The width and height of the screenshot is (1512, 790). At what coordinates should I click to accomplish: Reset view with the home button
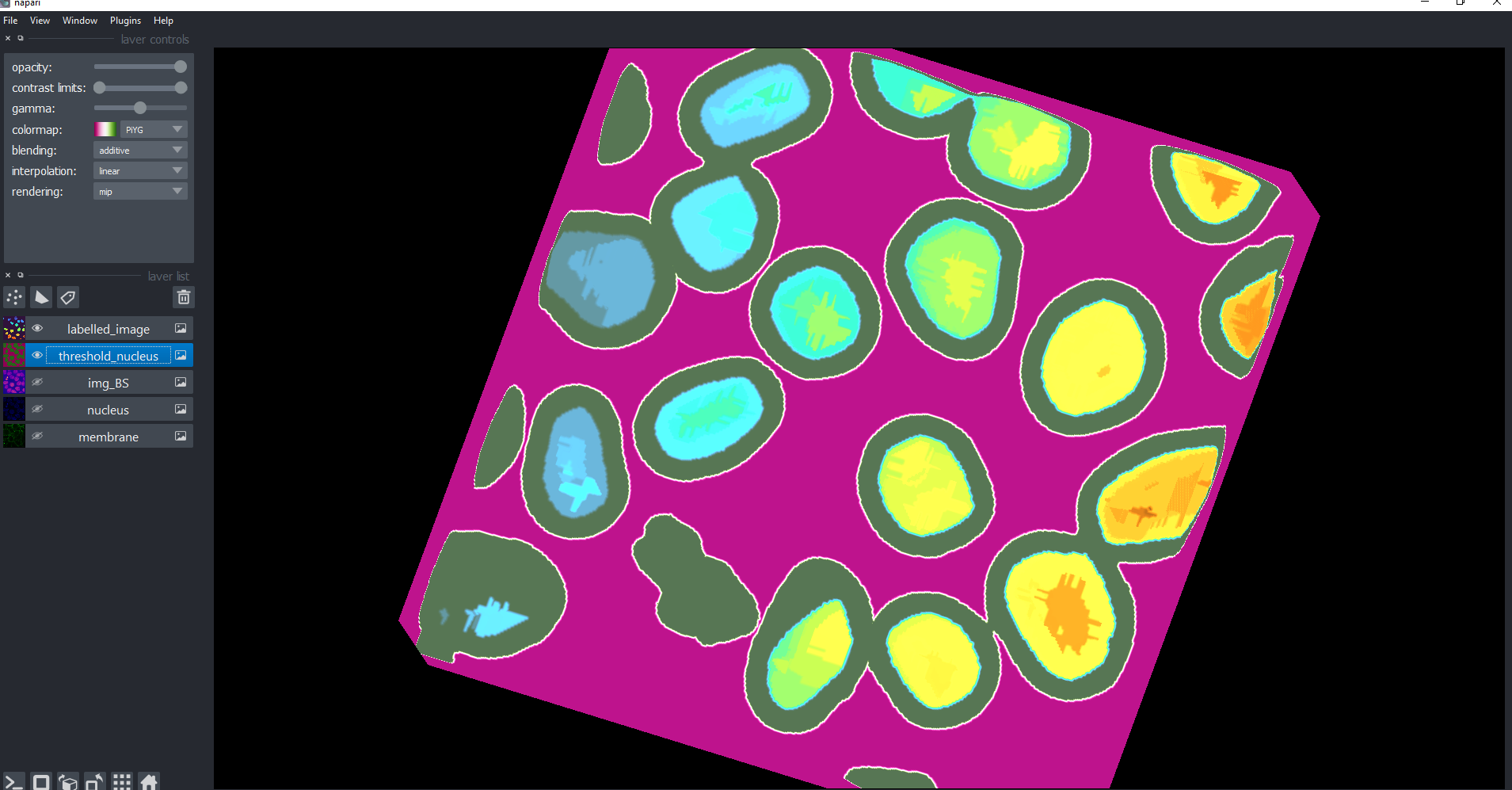[x=149, y=781]
